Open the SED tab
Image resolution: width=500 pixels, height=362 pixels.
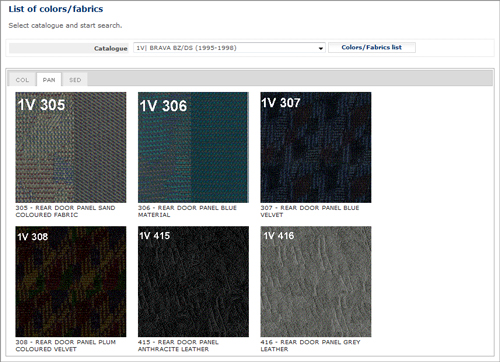click(x=75, y=80)
